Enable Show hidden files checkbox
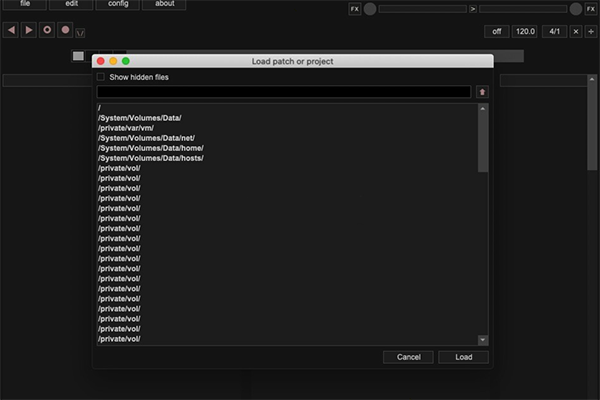 coord(101,77)
